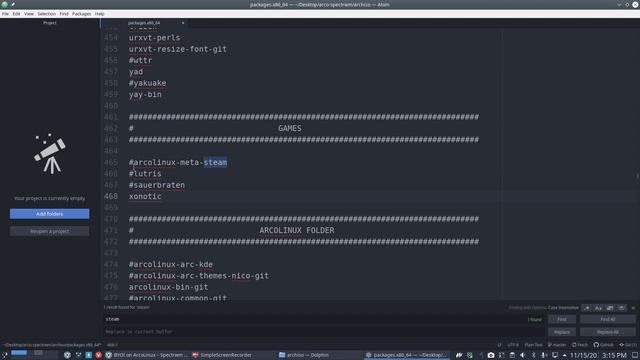The width and height of the screenshot is (640, 360).
Task: Open the clipboard tray icon
Action: tap(512, 355)
